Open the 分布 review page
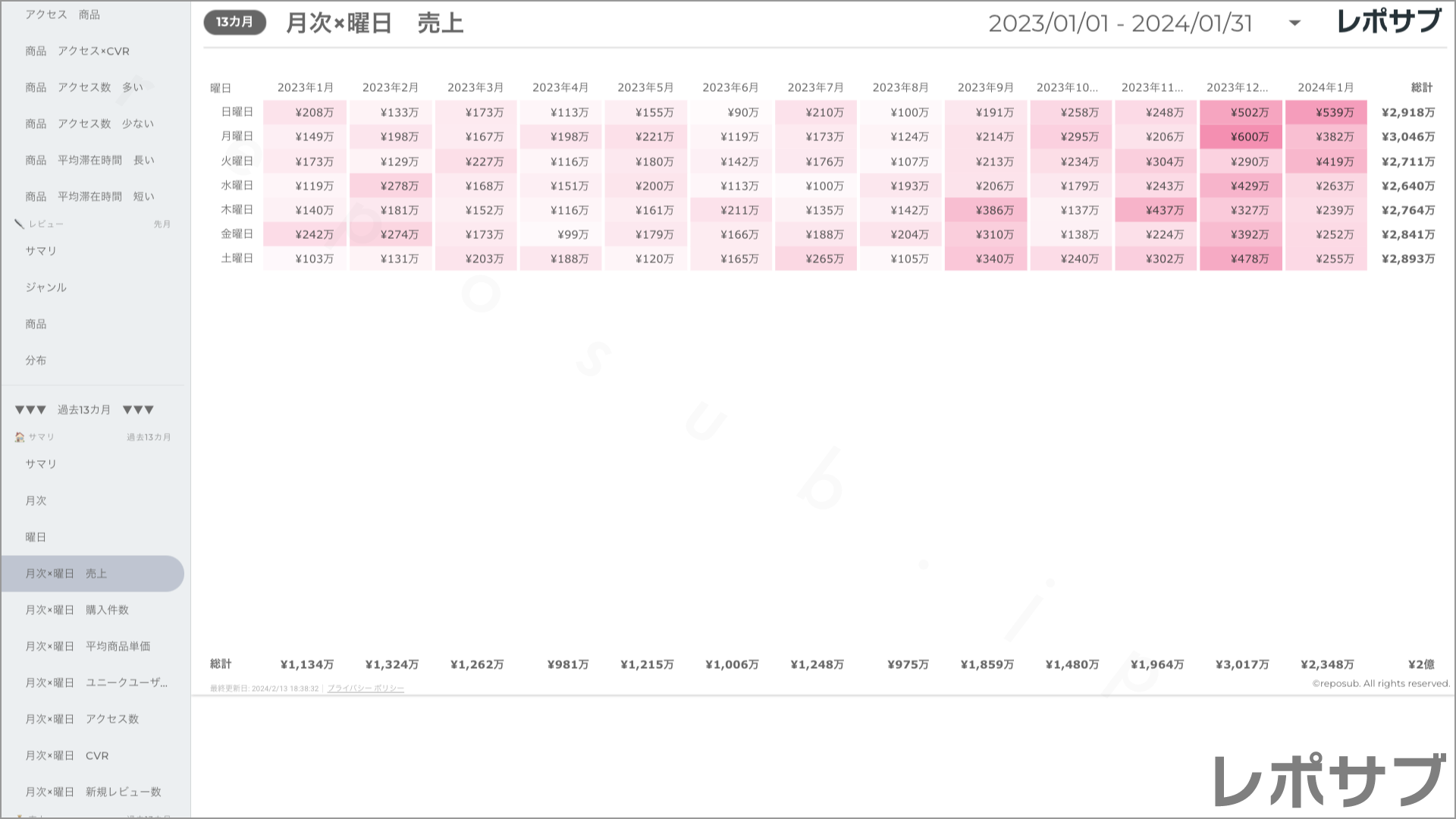The height and width of the screenshot is (819, 1456). pos(36,360)
